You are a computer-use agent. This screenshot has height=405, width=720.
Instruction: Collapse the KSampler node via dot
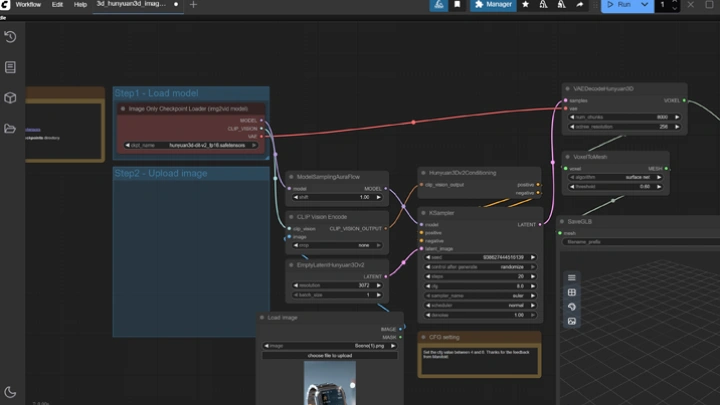click(423, 213)
